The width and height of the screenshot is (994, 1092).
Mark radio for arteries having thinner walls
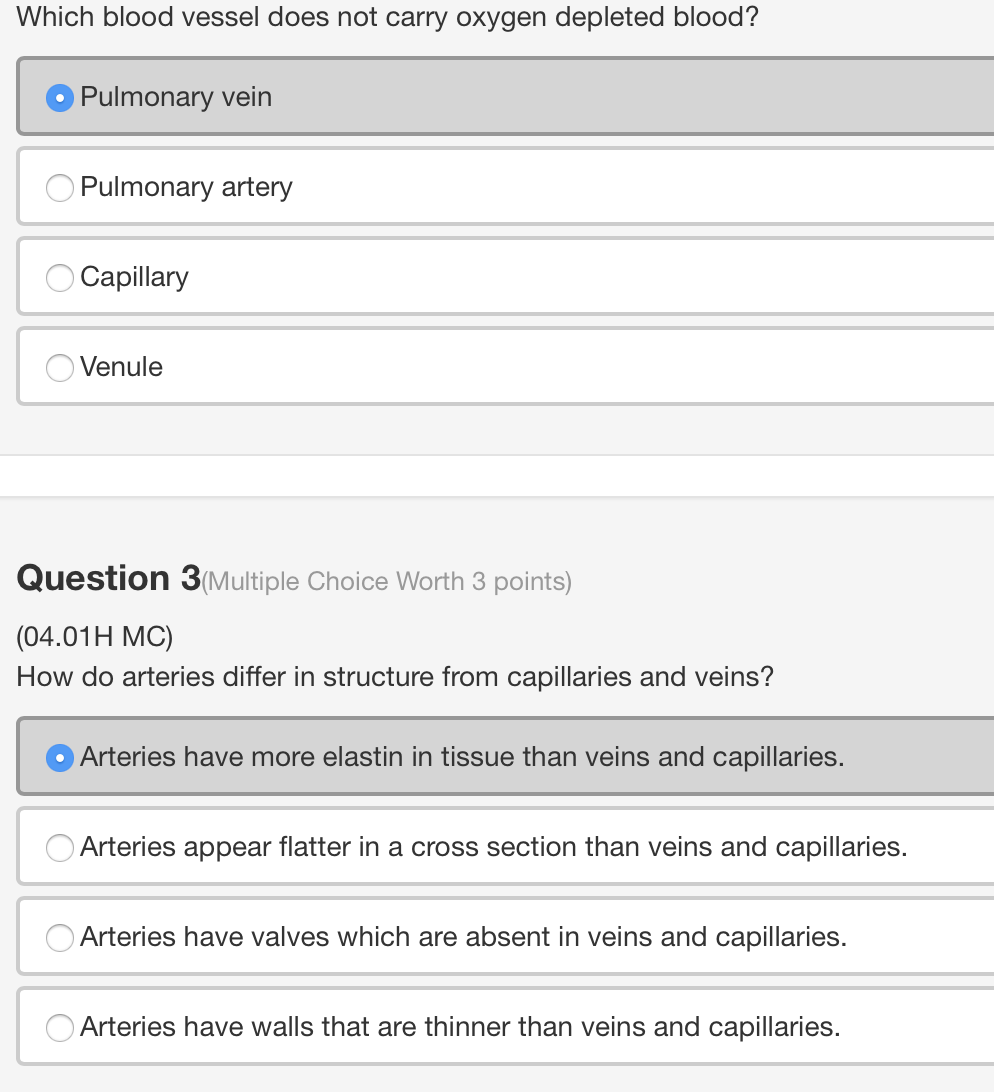click(60, 1028)
